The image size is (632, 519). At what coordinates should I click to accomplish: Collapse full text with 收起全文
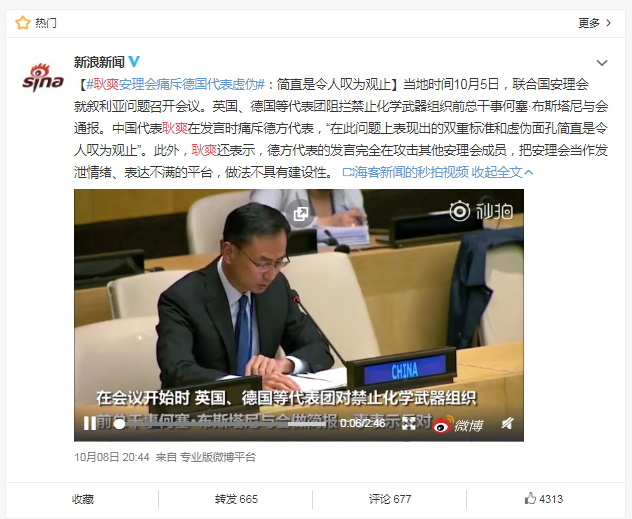pos(502,172)
